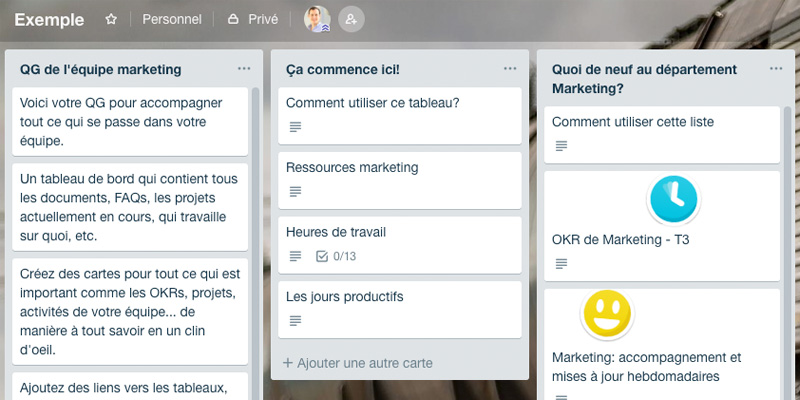Click the Quoi de neuf list scrollbar
Screen dimensions: 800x400
[x=787, y=253]
